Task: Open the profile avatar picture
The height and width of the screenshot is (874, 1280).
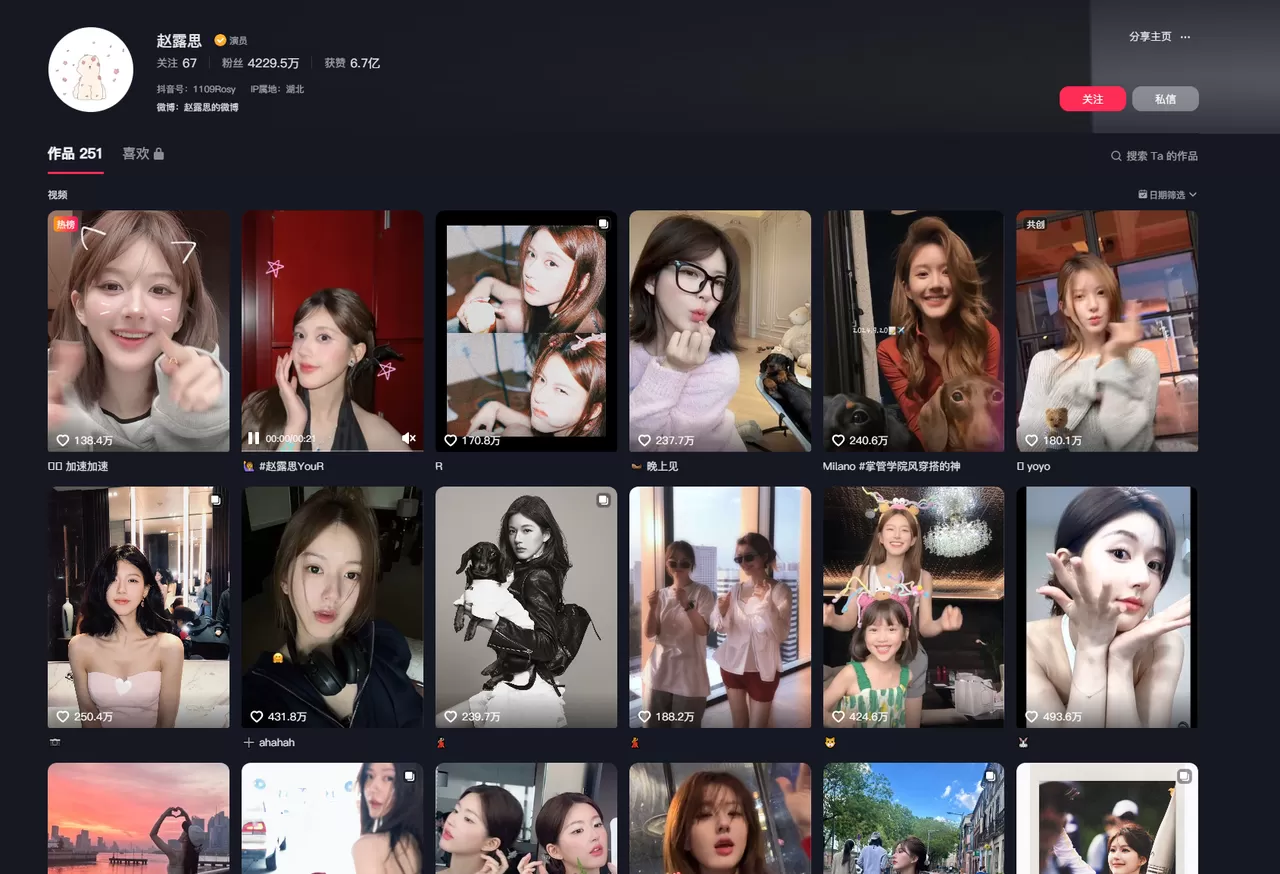Action: pyautogui.click(x=91, y=69)
